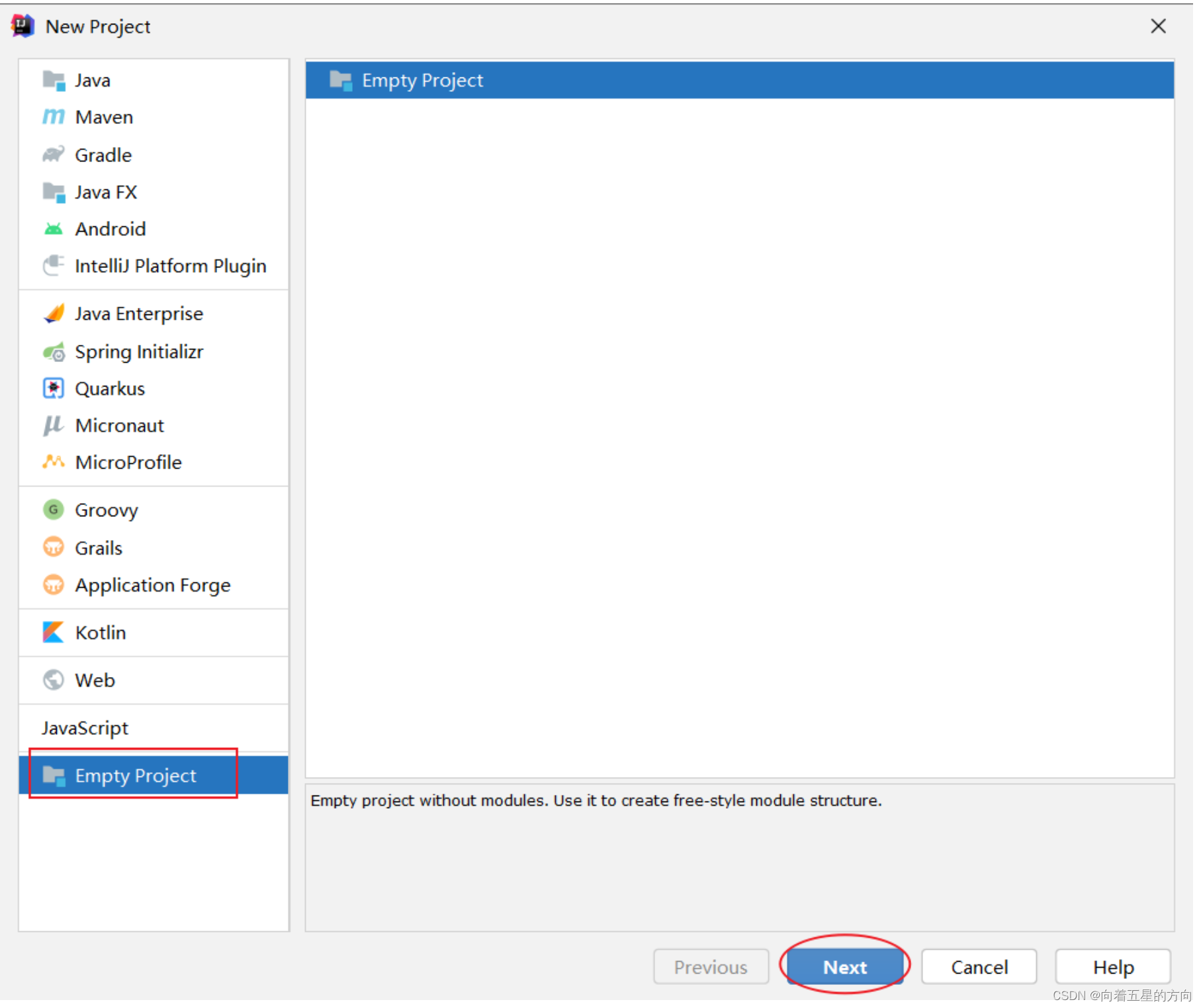The height and width of the screenshot is (1008, 1201).
Task: Select the Micronaut mu icon
Action: coord(54,426)
